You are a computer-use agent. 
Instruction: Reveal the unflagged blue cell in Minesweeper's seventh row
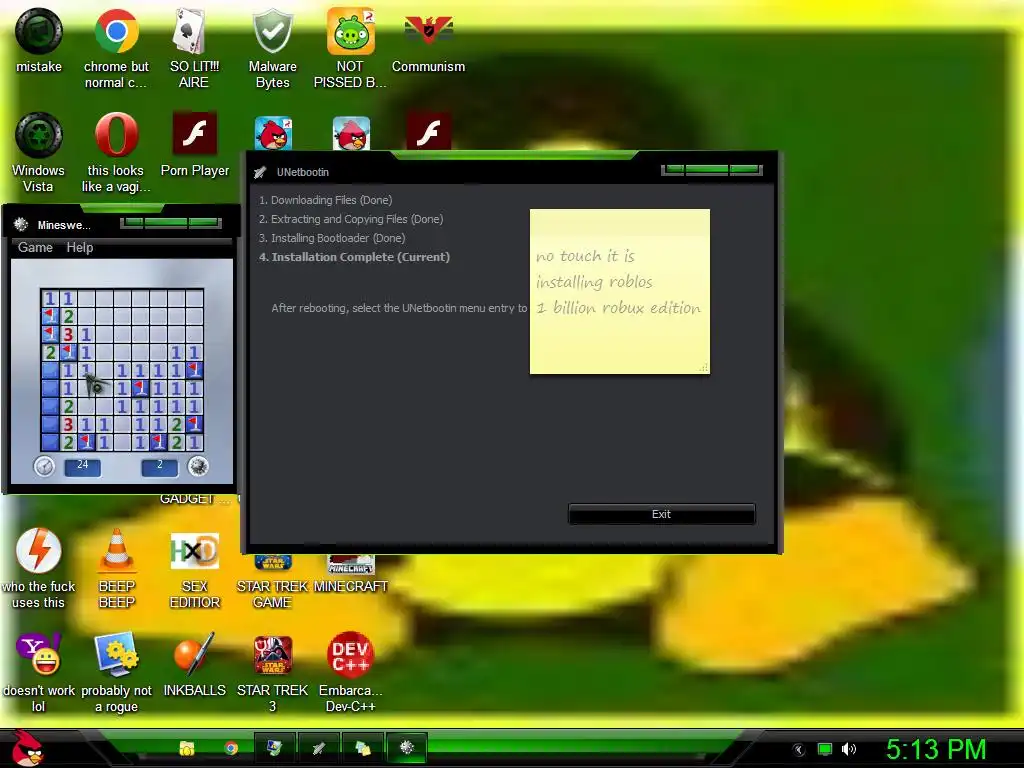pyautogui.click(x=50, y=406)
